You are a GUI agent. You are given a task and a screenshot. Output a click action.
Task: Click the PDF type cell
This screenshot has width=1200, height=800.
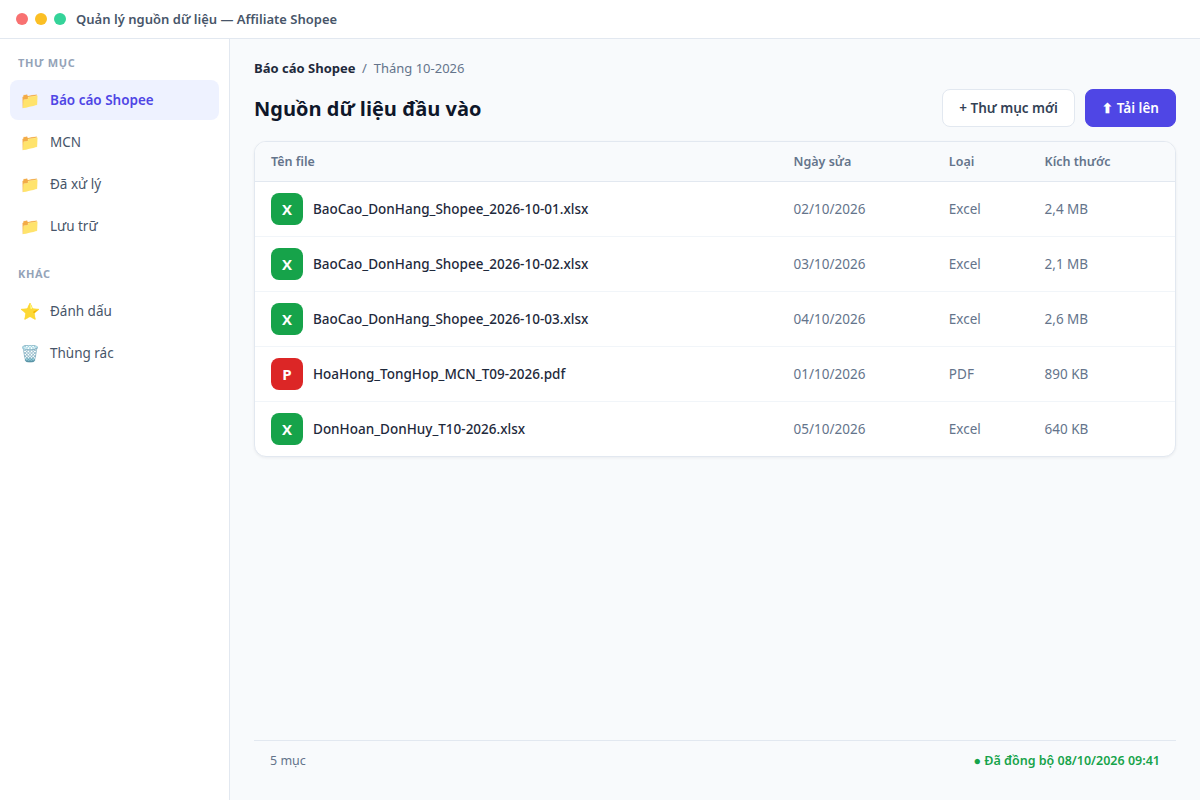(x=961, y=374)
